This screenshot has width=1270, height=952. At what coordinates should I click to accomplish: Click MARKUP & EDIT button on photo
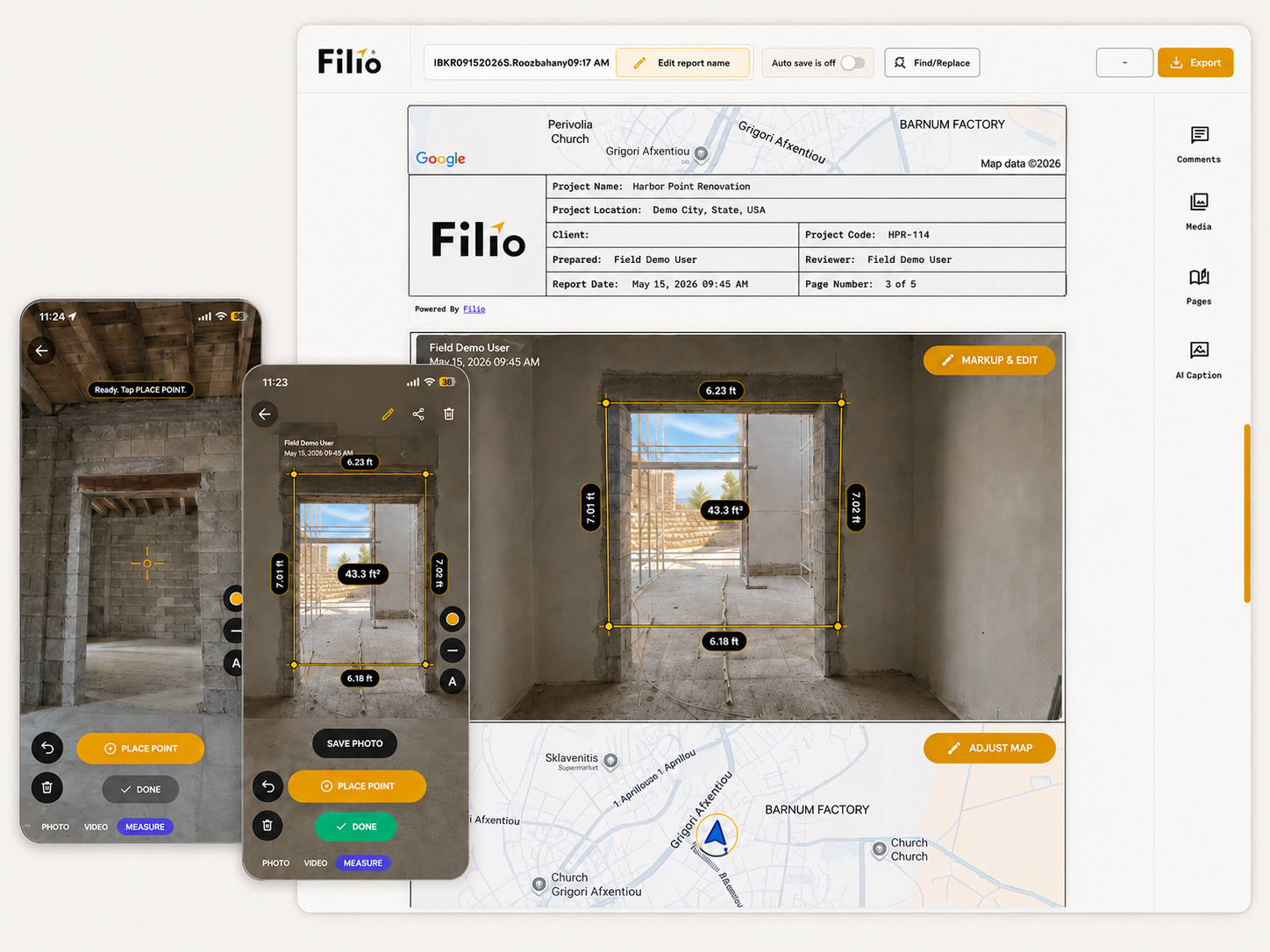click(989, 360)
